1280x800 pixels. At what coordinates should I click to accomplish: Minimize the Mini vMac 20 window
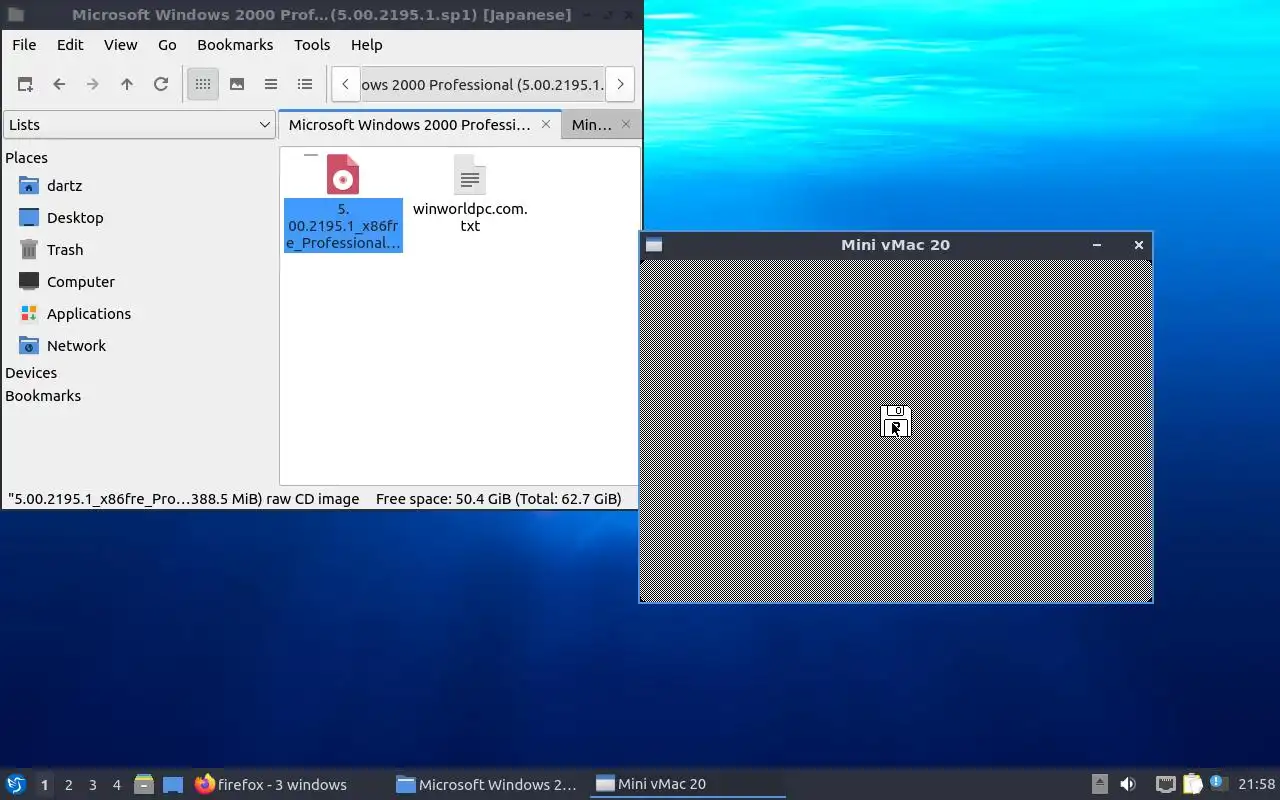coord(1097,245)
